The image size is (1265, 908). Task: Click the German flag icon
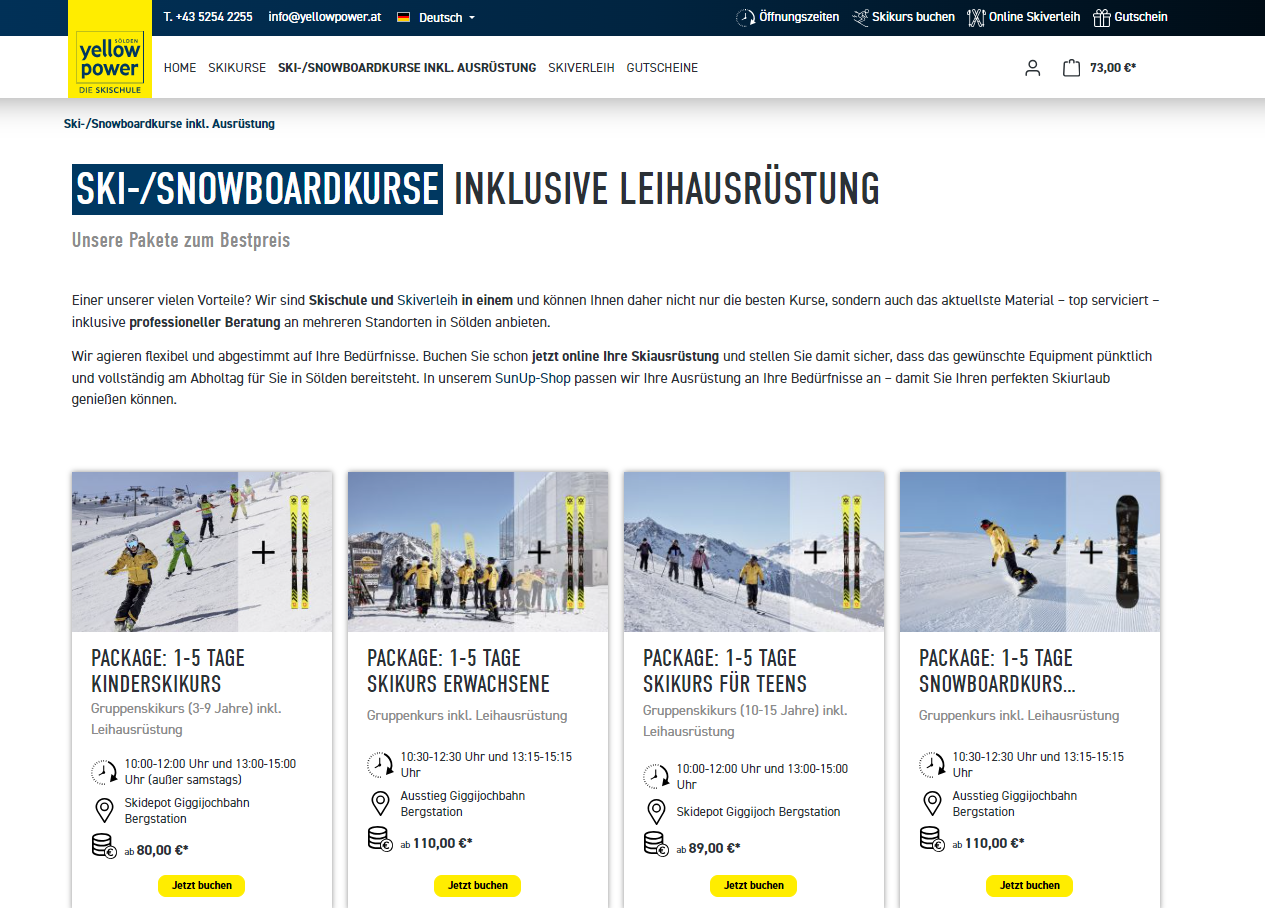click(403, 17)
